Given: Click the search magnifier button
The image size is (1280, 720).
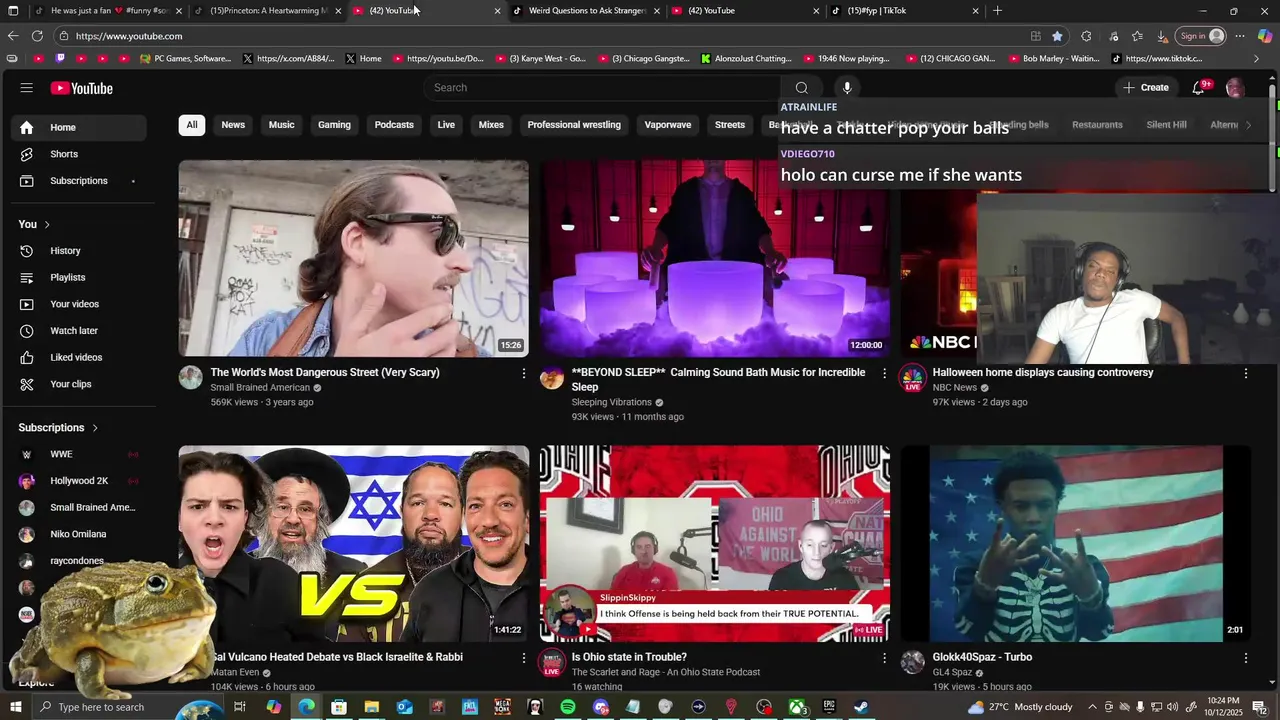Looking at the screenshot, I should [x=801, y=88].
